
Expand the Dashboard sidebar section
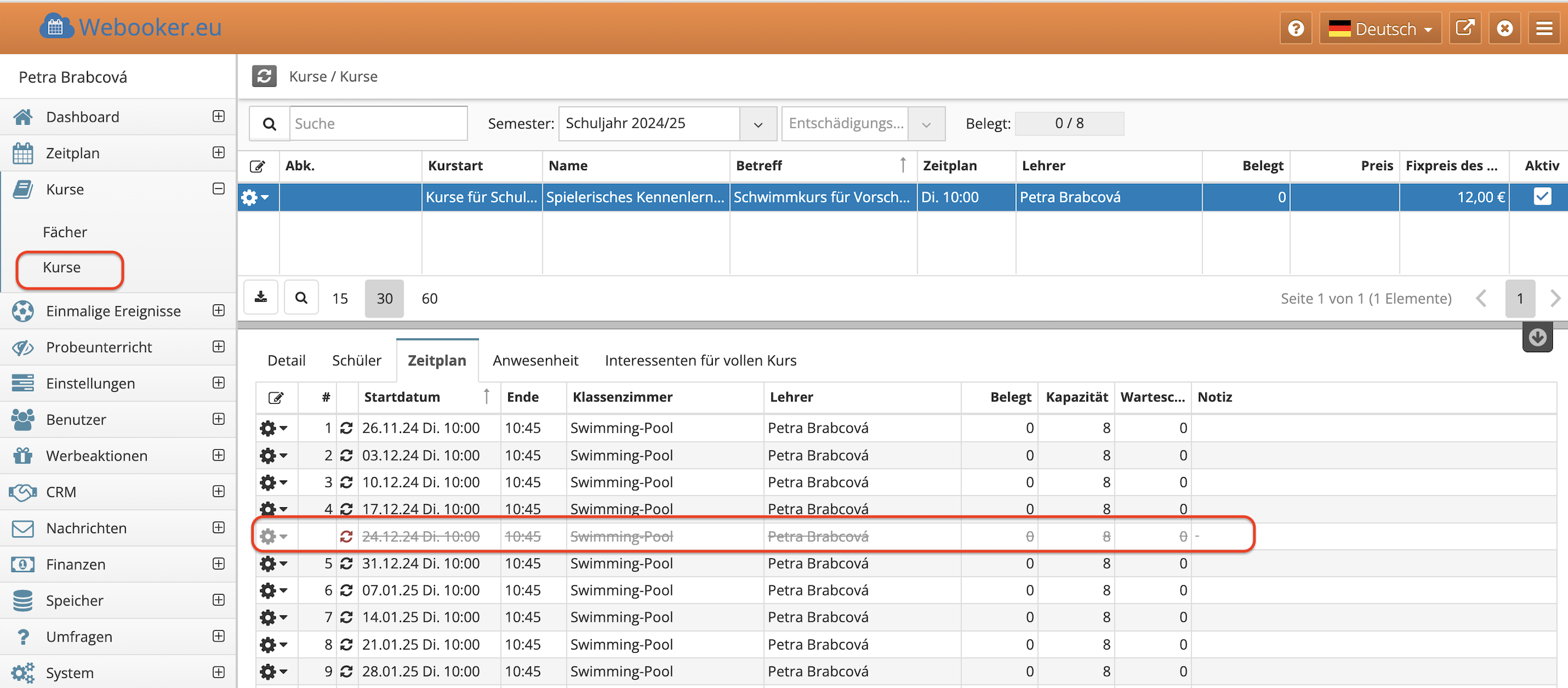[219, 117]
